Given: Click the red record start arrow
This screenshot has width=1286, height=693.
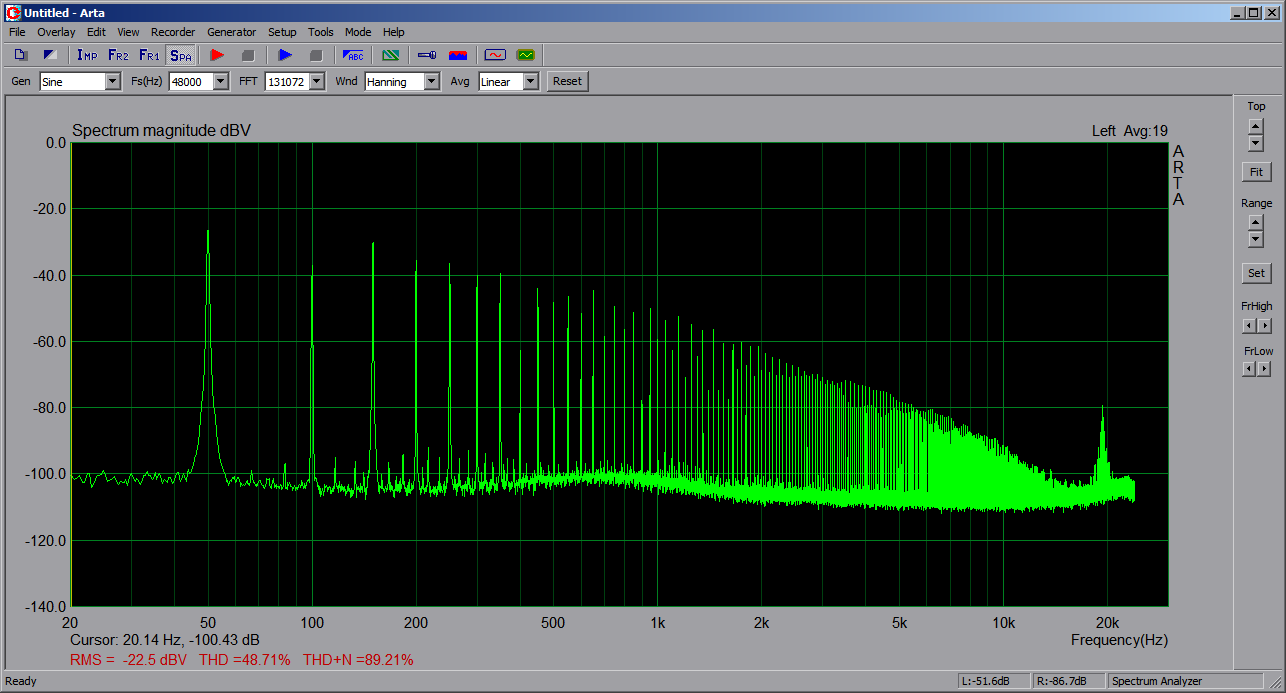Looking at the screenshot, I should pyautogui.click(x=217, y=55).
